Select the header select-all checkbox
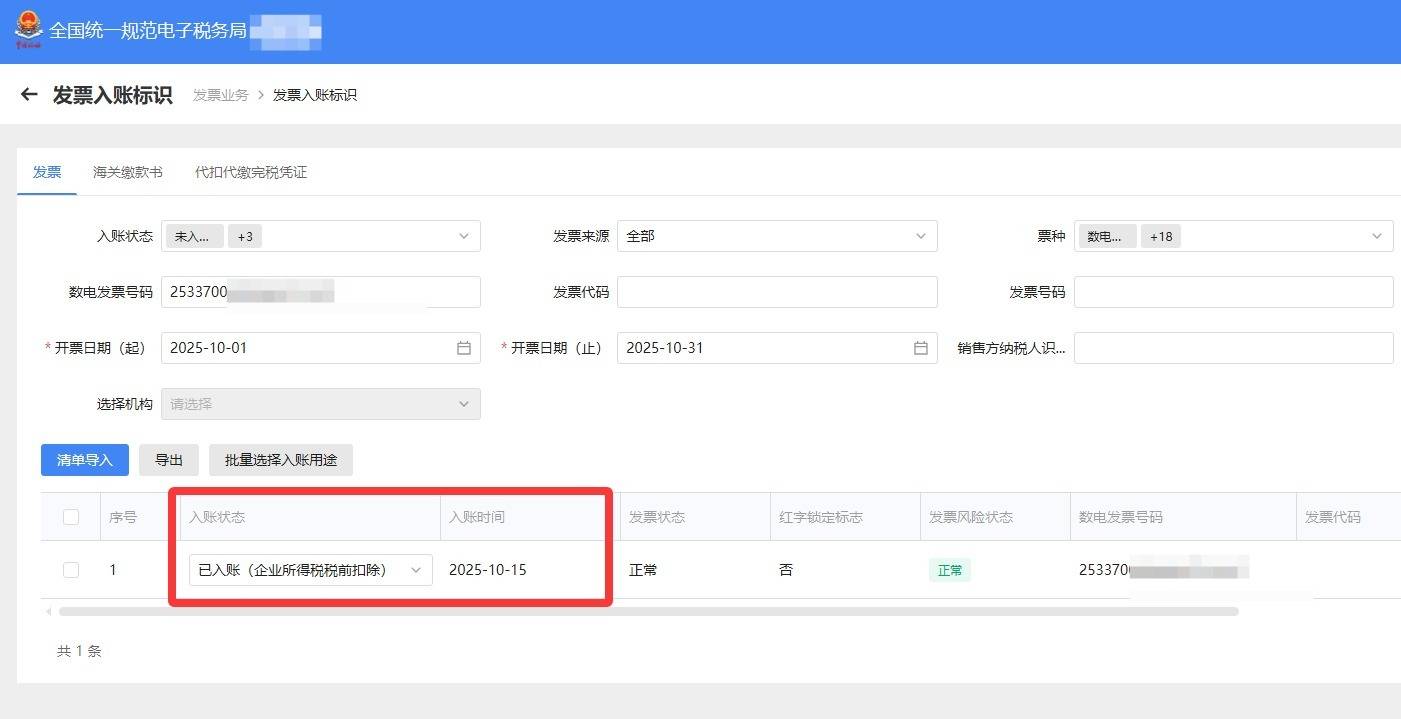 click(71, 517)
